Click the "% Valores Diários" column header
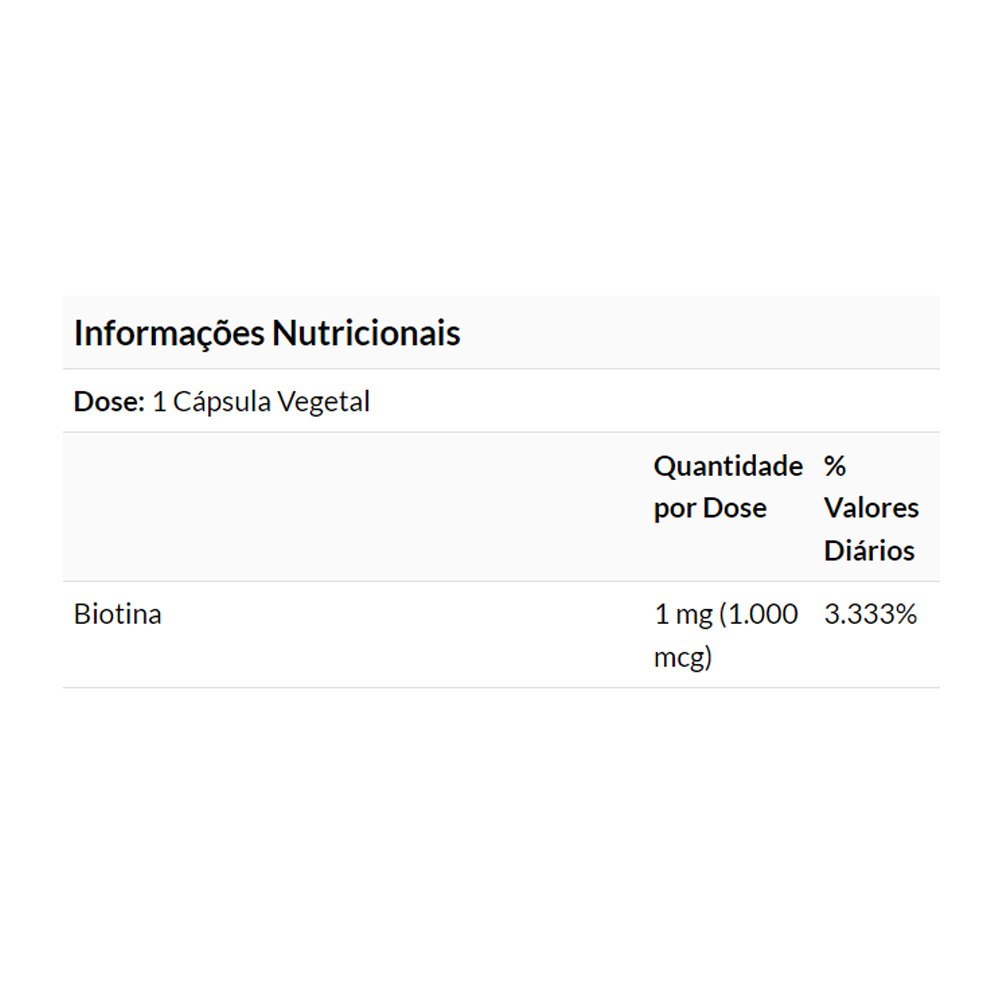This screenshot has height=1000, width=1000. pyautogui.click(x=870, y=508)
